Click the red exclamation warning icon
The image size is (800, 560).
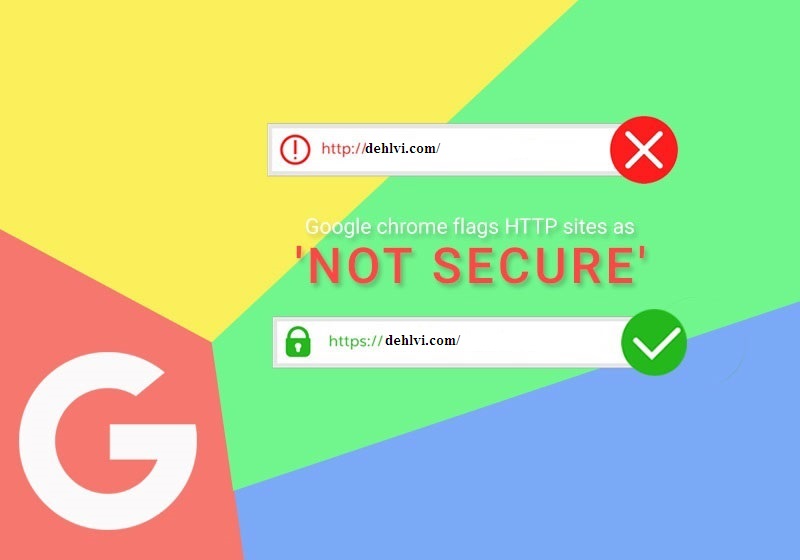point(295,149)
